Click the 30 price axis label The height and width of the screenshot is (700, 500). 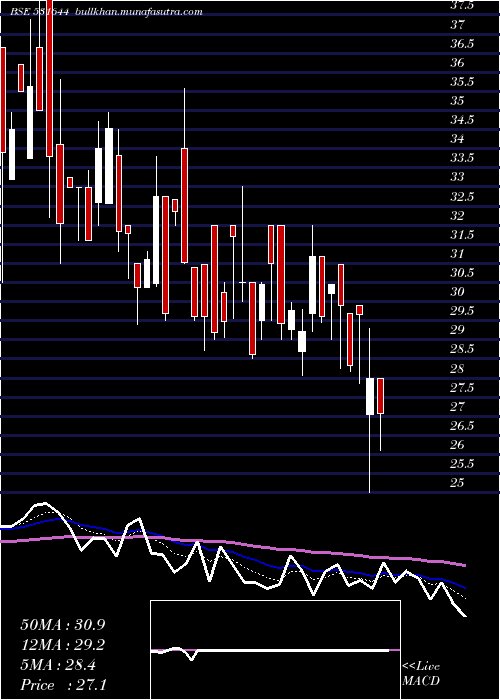(457, 292)
